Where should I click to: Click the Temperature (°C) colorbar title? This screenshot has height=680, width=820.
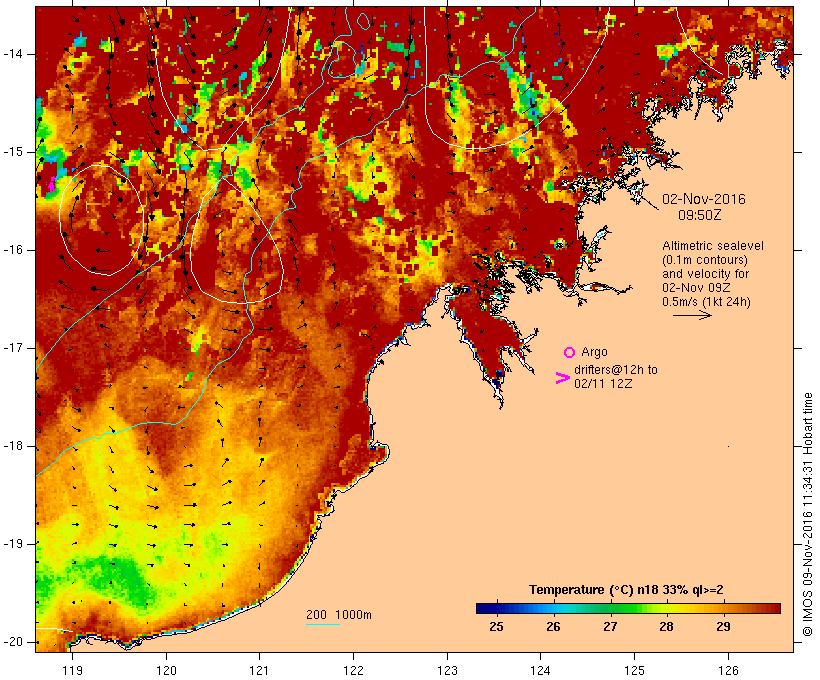[626, 590]
